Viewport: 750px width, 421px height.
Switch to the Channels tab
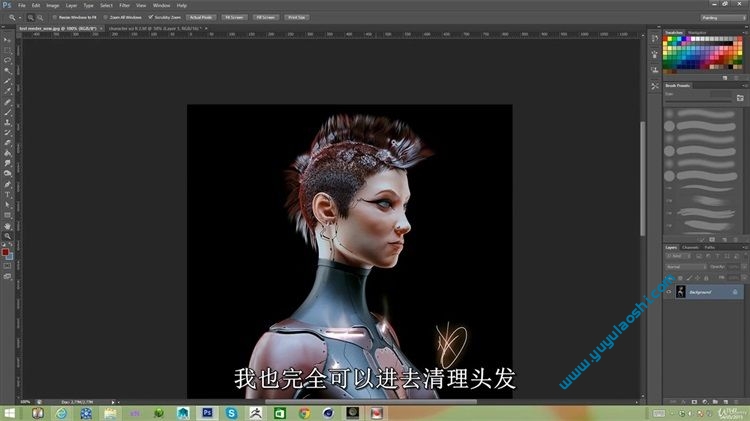pyautogui.click(x=690, y=247)
